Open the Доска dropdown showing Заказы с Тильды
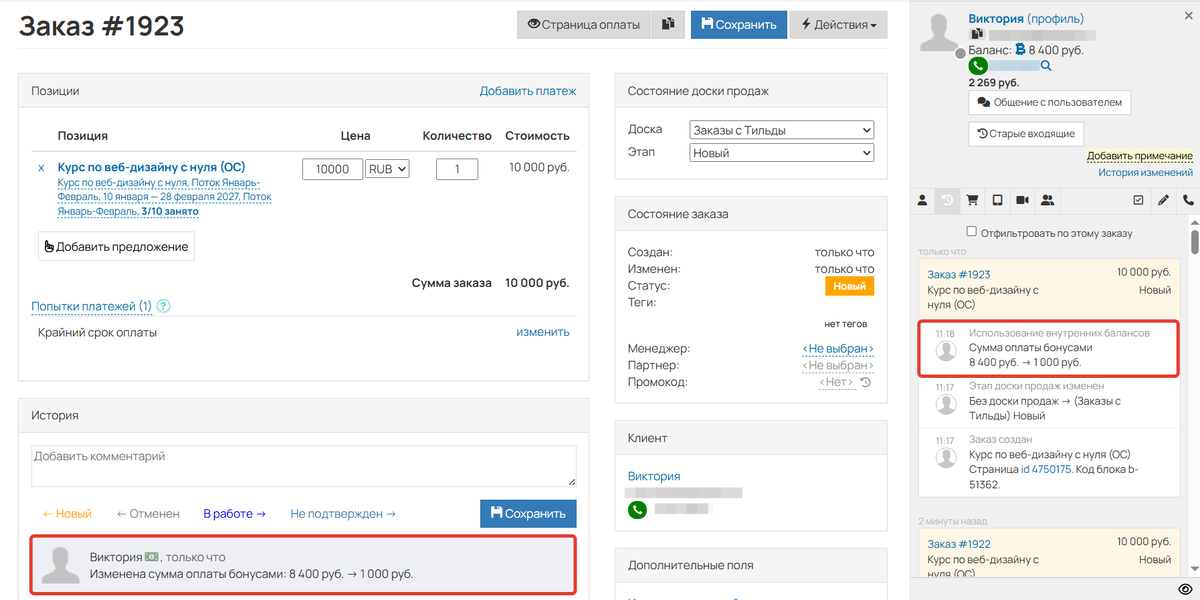 [782, 130]
